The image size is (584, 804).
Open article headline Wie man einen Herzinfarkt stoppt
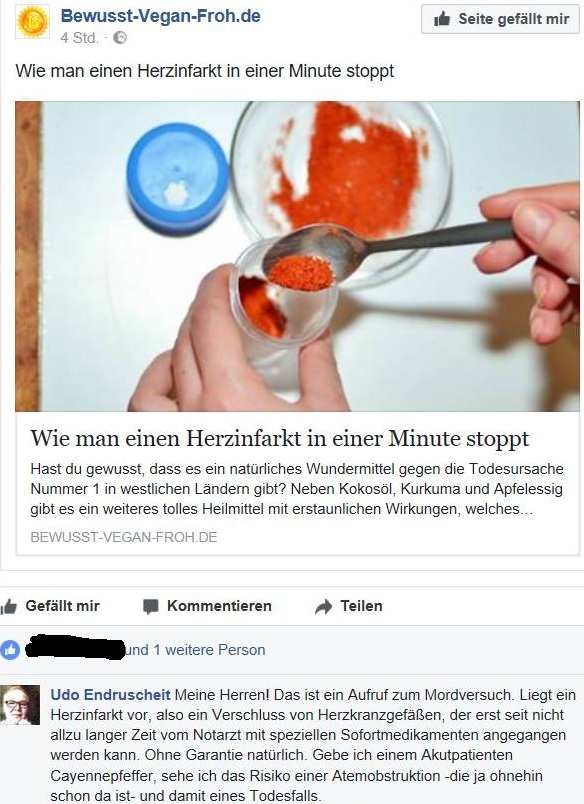tap(279, 438)
